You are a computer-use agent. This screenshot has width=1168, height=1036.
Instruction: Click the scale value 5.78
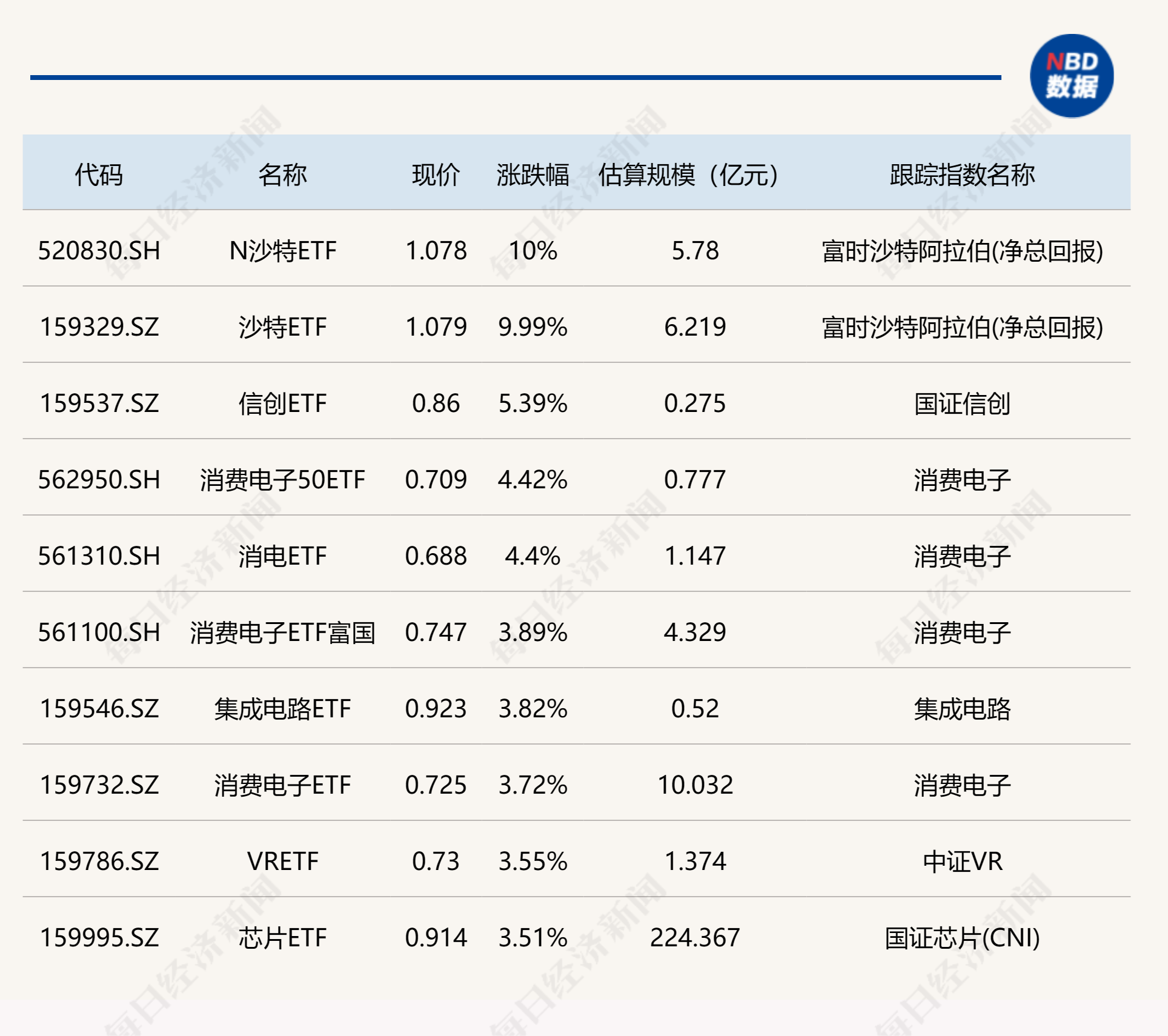(x=695, y=251)
